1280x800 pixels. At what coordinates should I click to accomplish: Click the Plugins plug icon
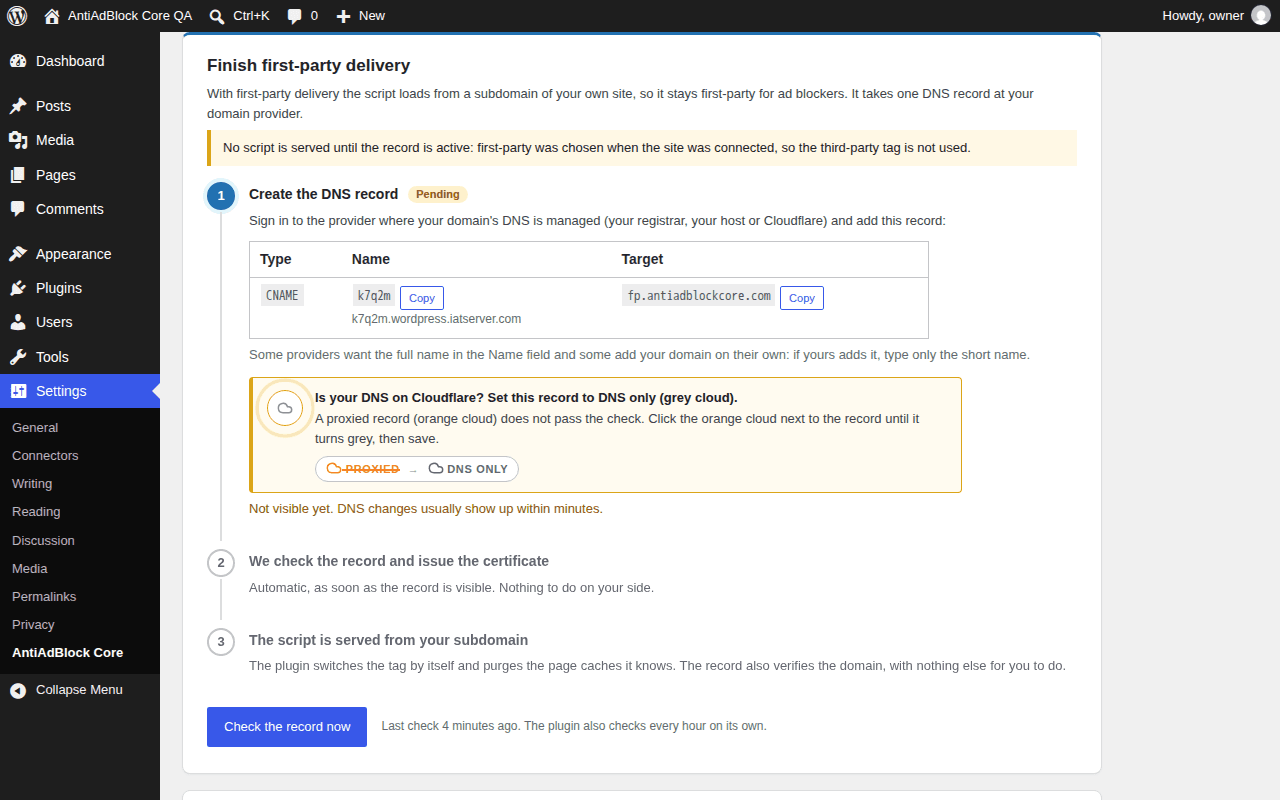pos(18,288)
